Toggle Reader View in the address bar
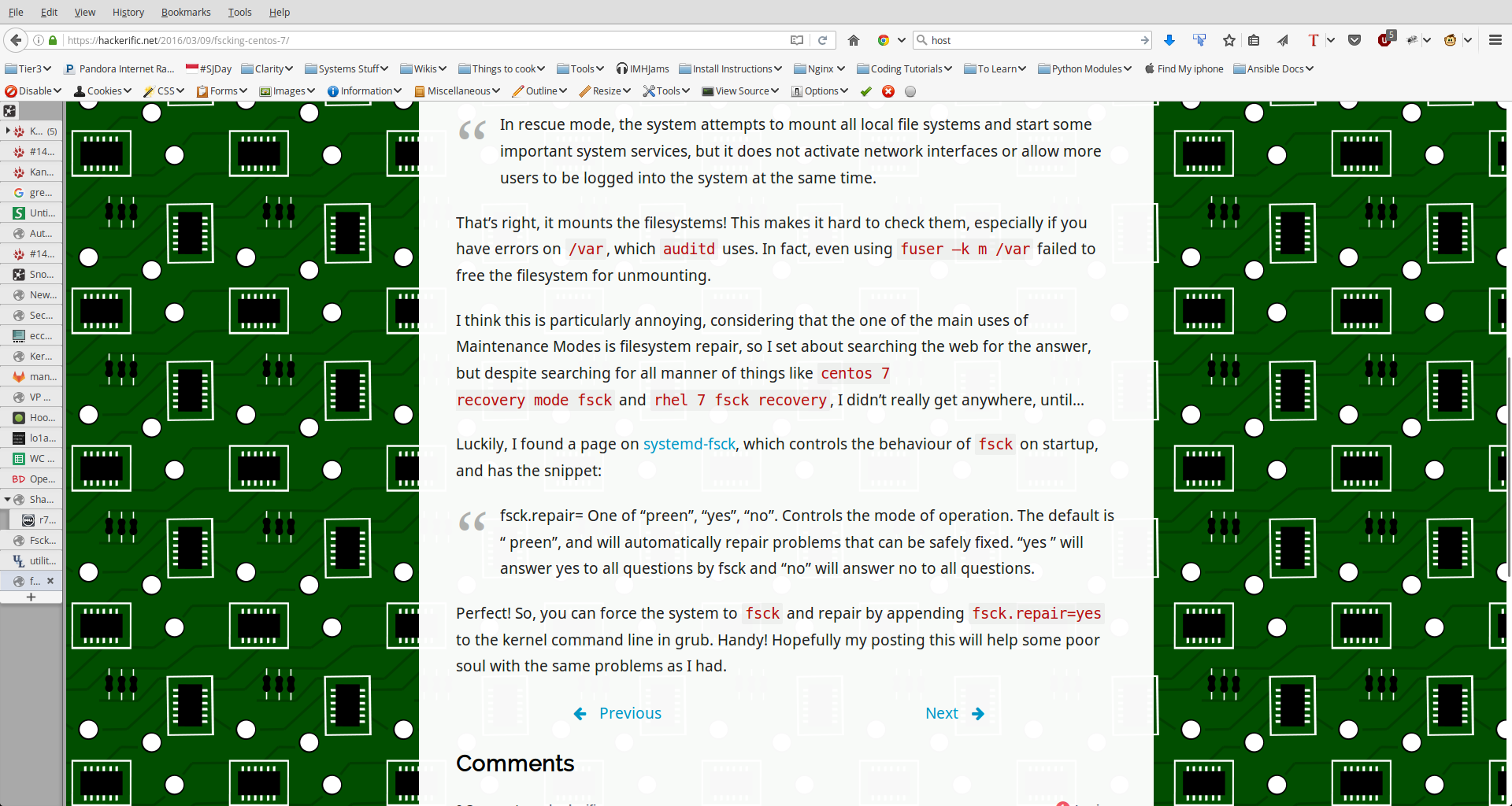 pos(797,40)
